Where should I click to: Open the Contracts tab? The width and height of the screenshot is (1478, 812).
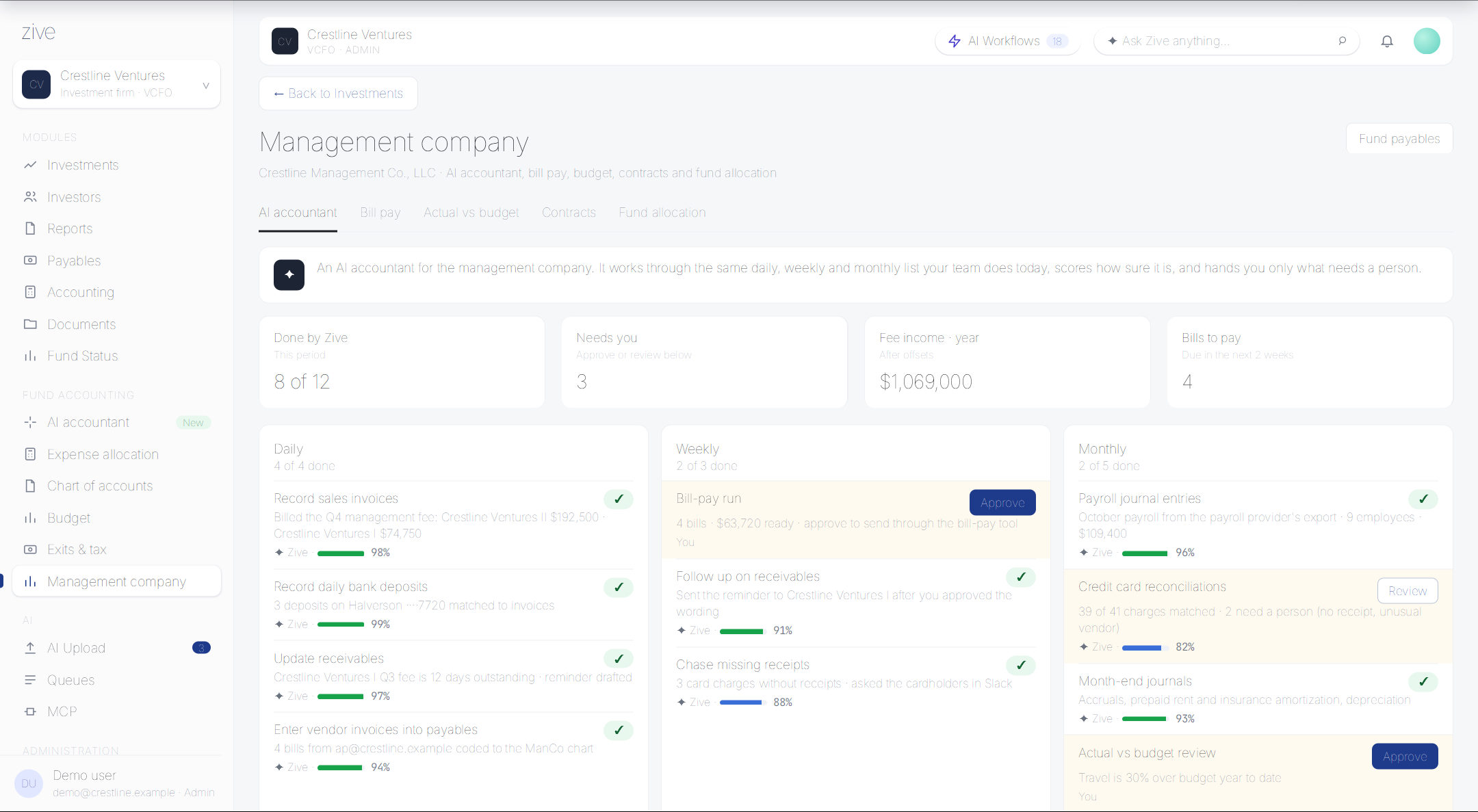(569, 213)
